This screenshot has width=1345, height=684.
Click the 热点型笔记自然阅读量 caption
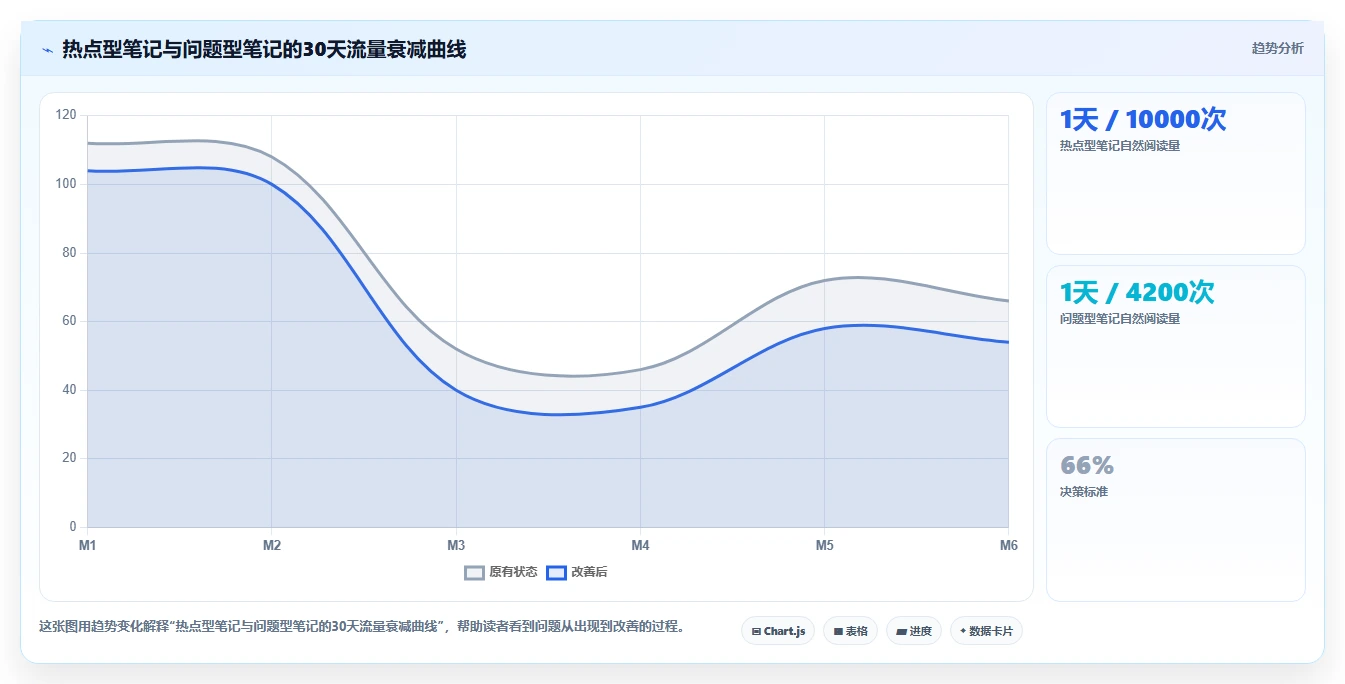point(1120,146)
